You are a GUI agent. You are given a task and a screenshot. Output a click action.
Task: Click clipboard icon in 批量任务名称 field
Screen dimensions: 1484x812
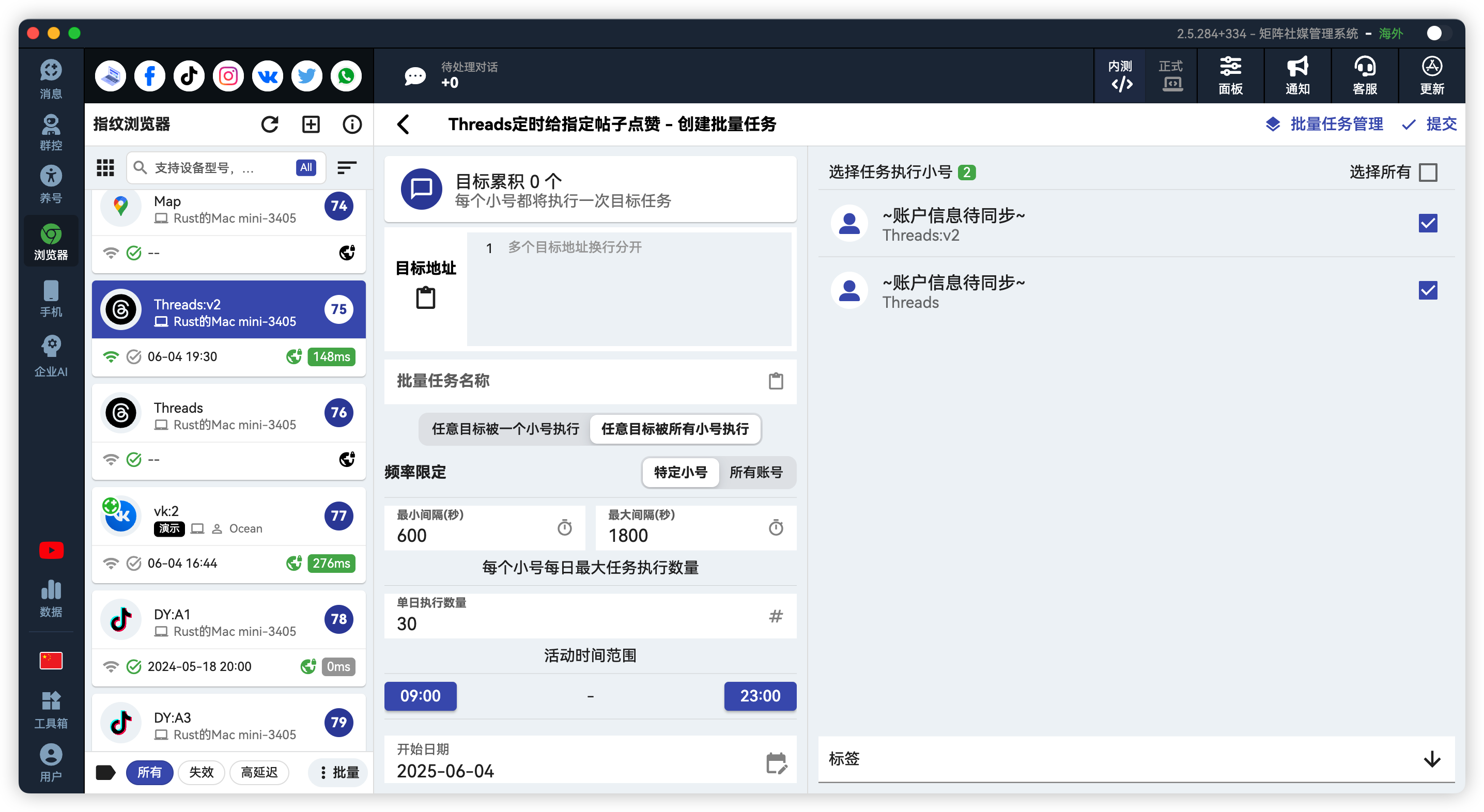pos(776,381)
